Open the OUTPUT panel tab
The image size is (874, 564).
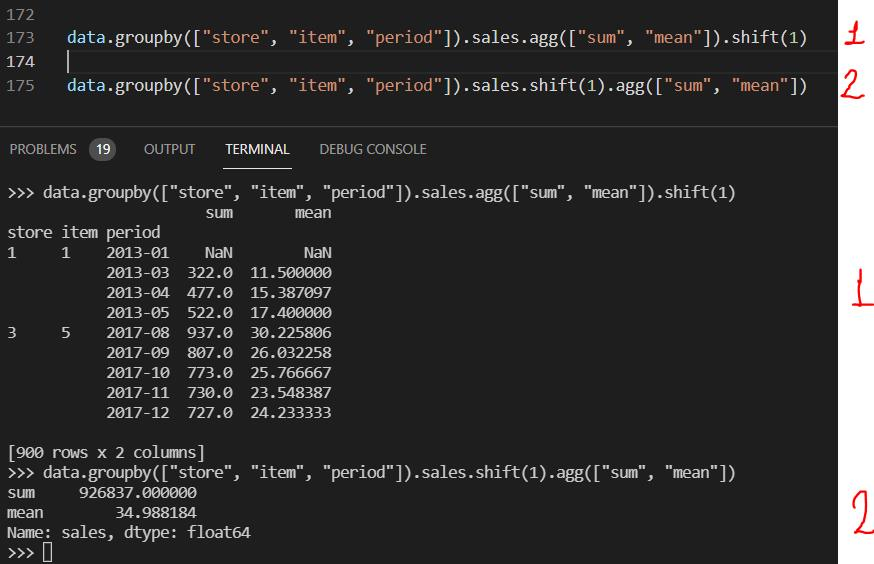[169, 149]
